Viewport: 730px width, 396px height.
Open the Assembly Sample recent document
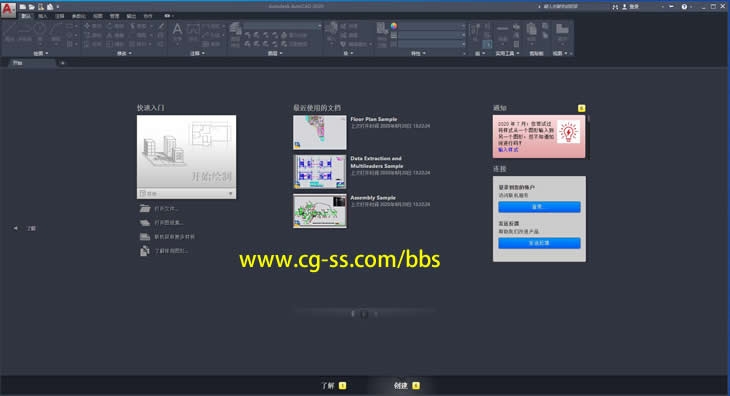pyautogui.click(x=373, y=198)
